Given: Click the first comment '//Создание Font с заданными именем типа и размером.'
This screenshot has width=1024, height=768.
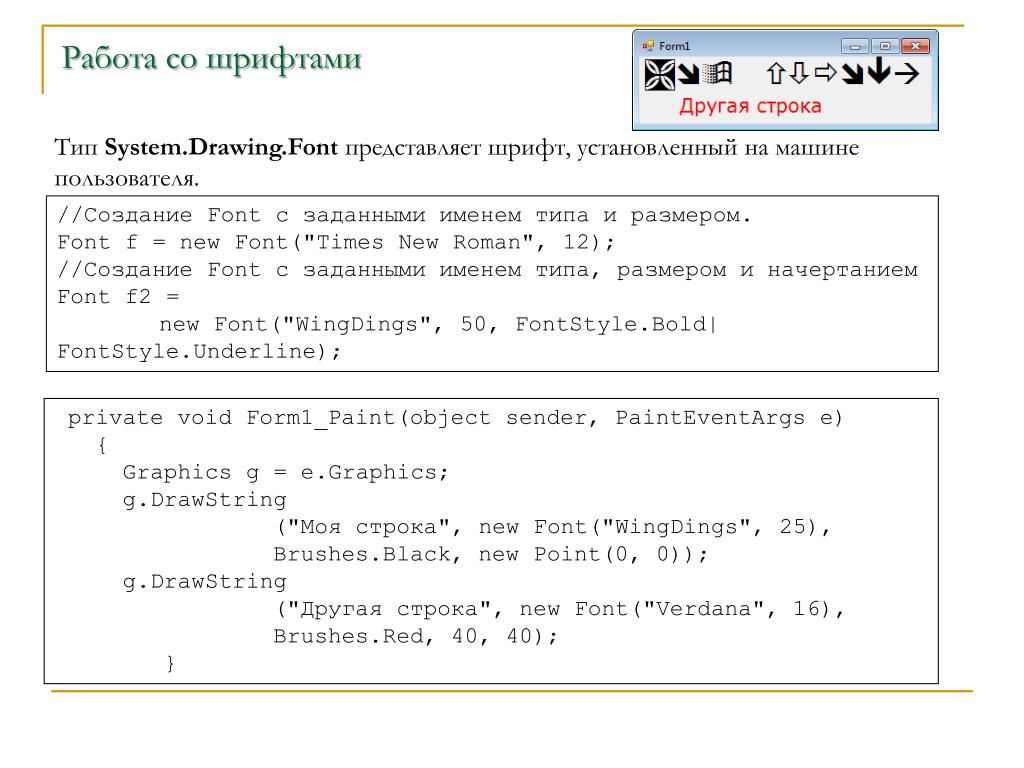Looking at the screenshot, I should click(x=404, y=216).
